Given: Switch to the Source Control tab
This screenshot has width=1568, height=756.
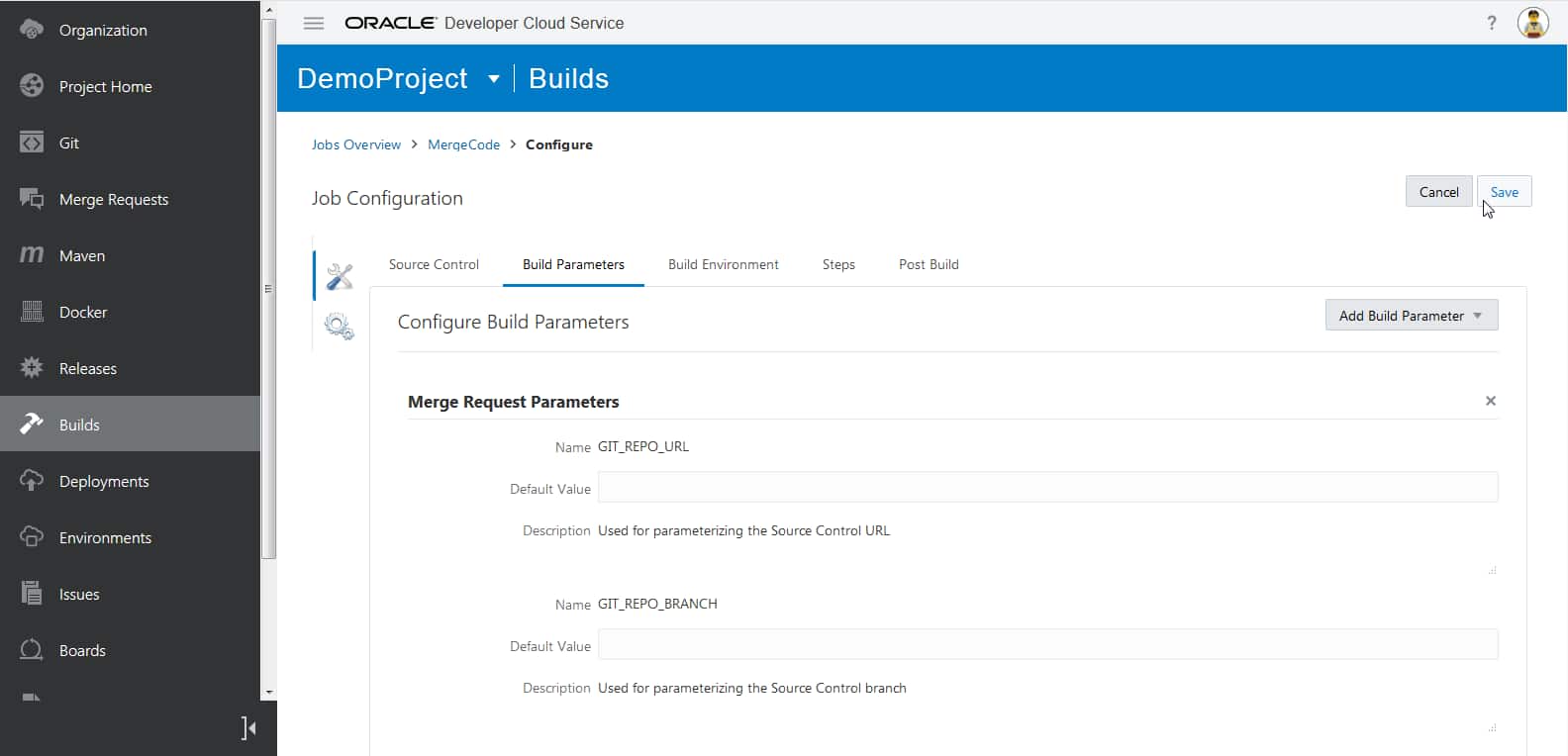Looking at the screenshot, I should (x=434, y=264).
